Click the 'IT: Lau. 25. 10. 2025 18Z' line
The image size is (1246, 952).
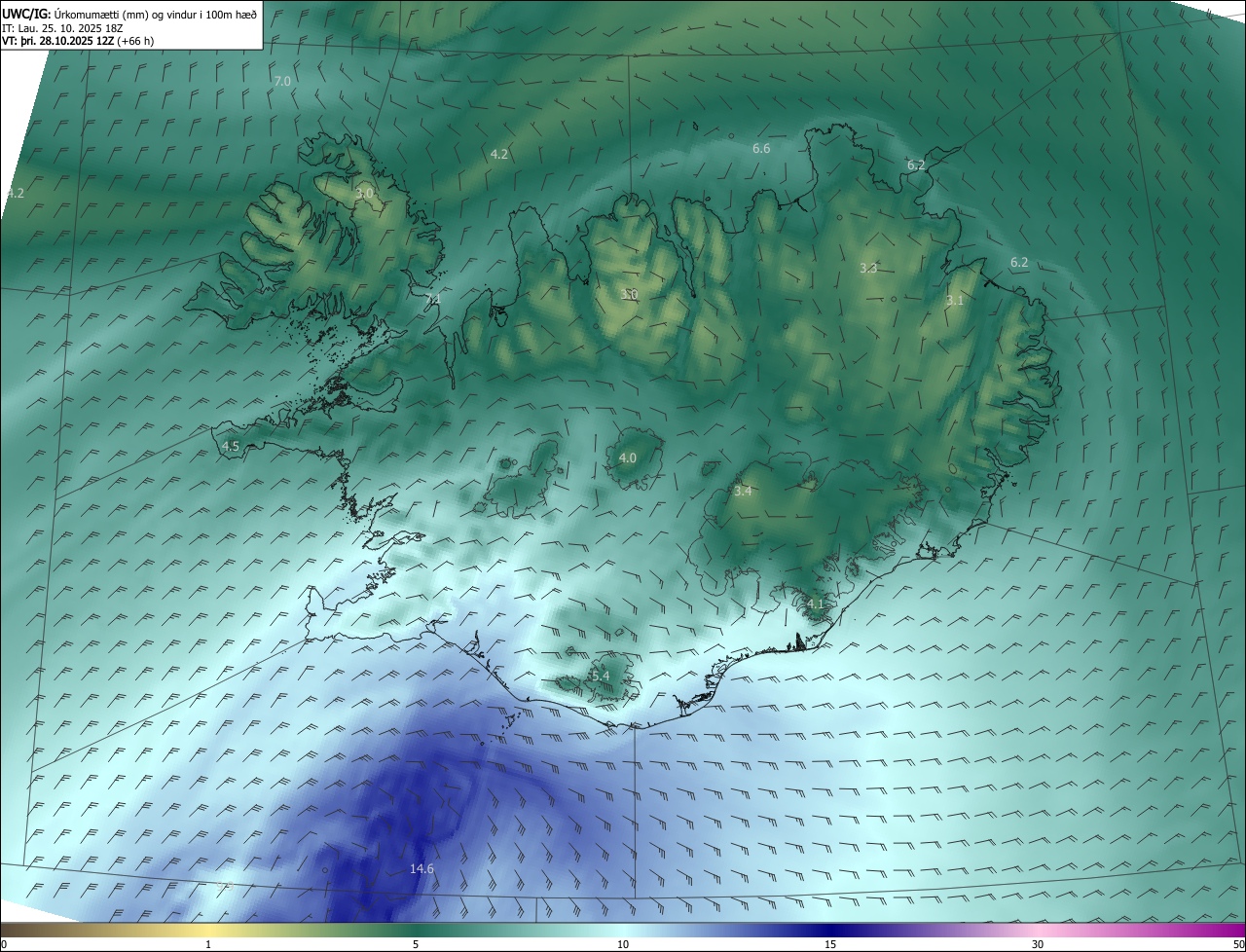pos(62,27)
